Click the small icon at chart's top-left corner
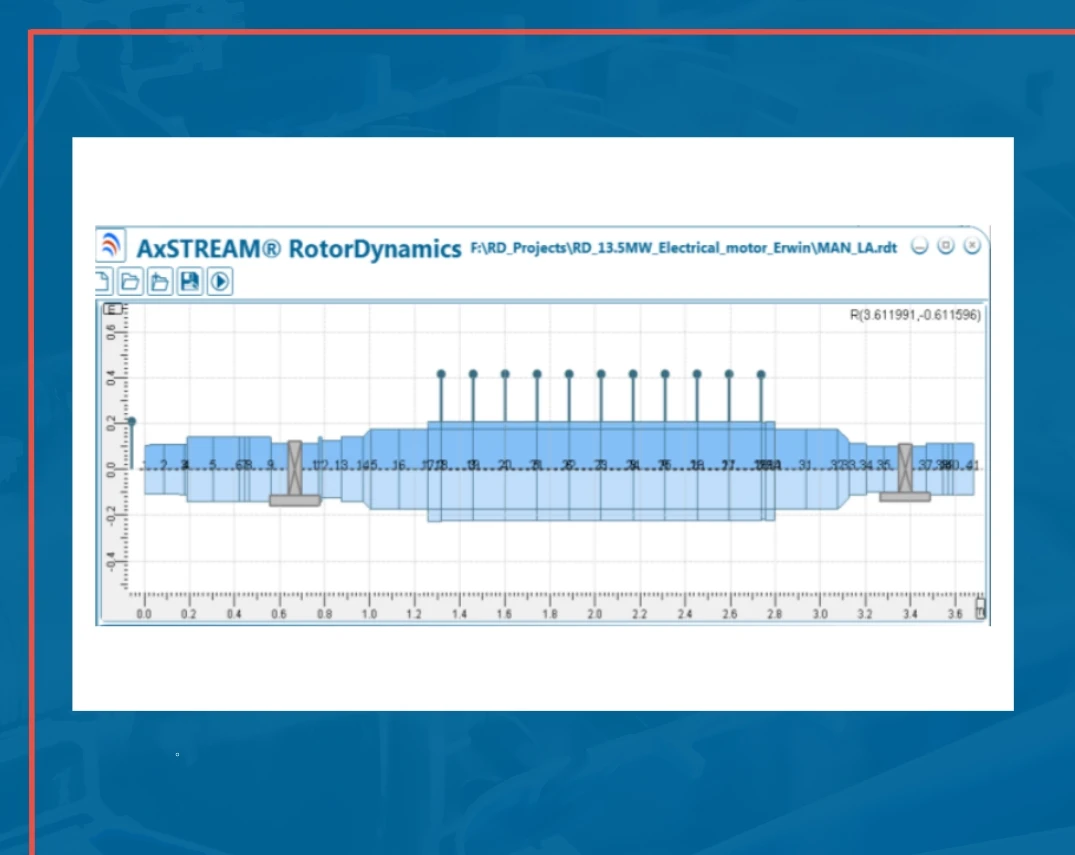Image resolution: width=1075 pixels, height=855 pixels. click(112, 309)
